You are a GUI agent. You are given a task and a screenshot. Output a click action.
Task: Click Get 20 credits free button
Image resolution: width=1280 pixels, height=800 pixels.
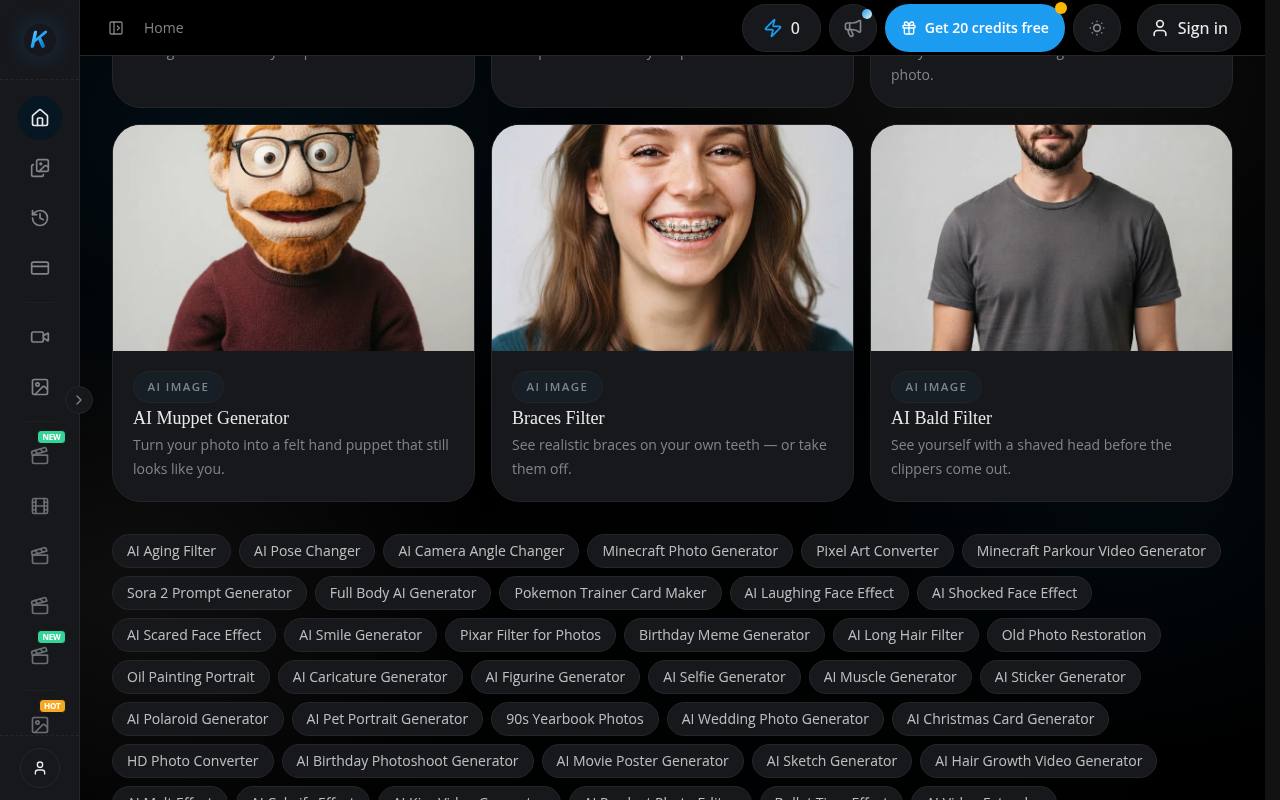click(x=975, y=28)
